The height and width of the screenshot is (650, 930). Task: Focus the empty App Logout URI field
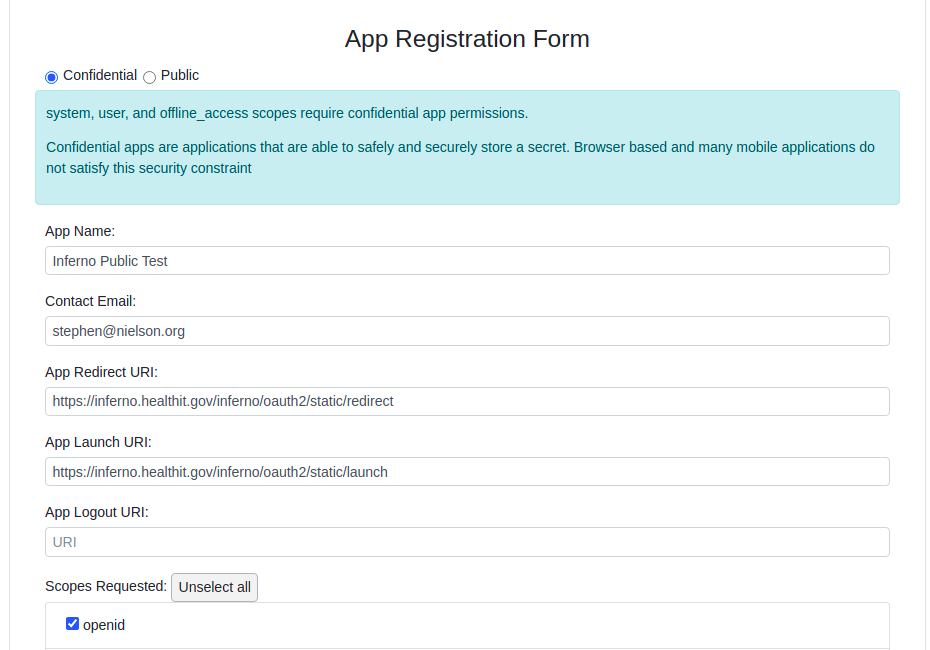click(x=467, y=542)
